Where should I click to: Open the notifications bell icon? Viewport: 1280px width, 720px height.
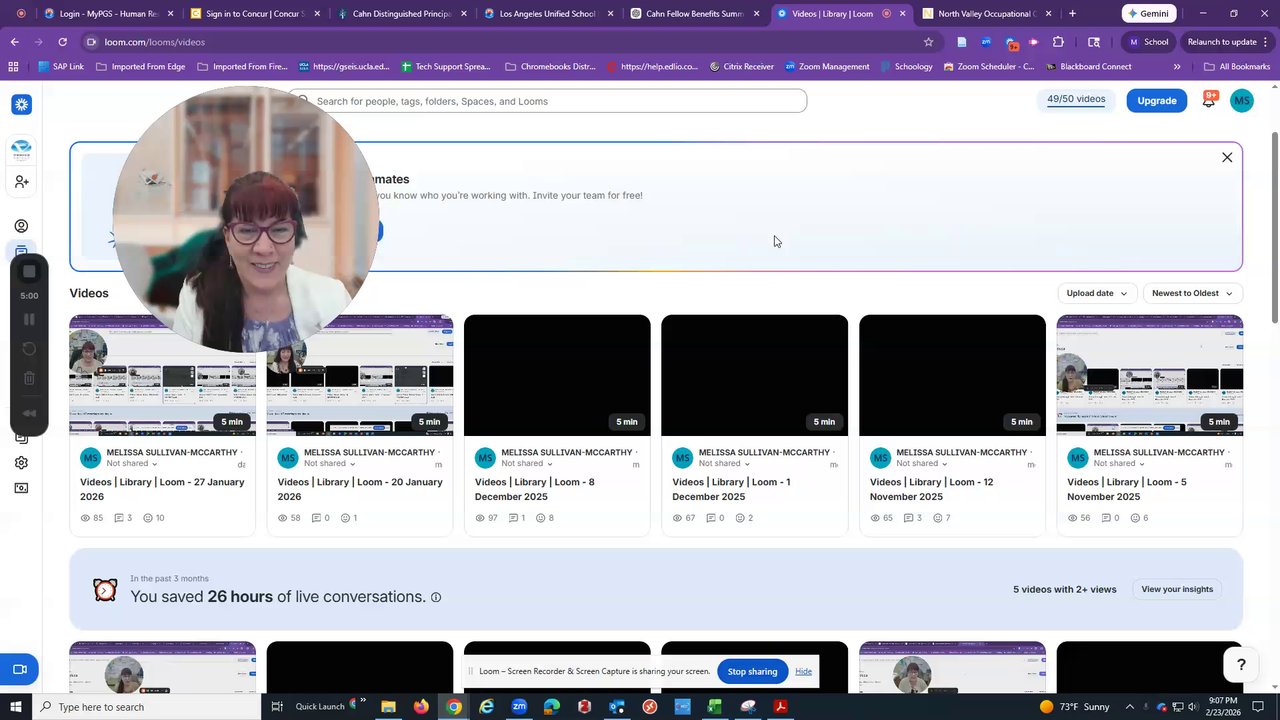coord(1209,100)
